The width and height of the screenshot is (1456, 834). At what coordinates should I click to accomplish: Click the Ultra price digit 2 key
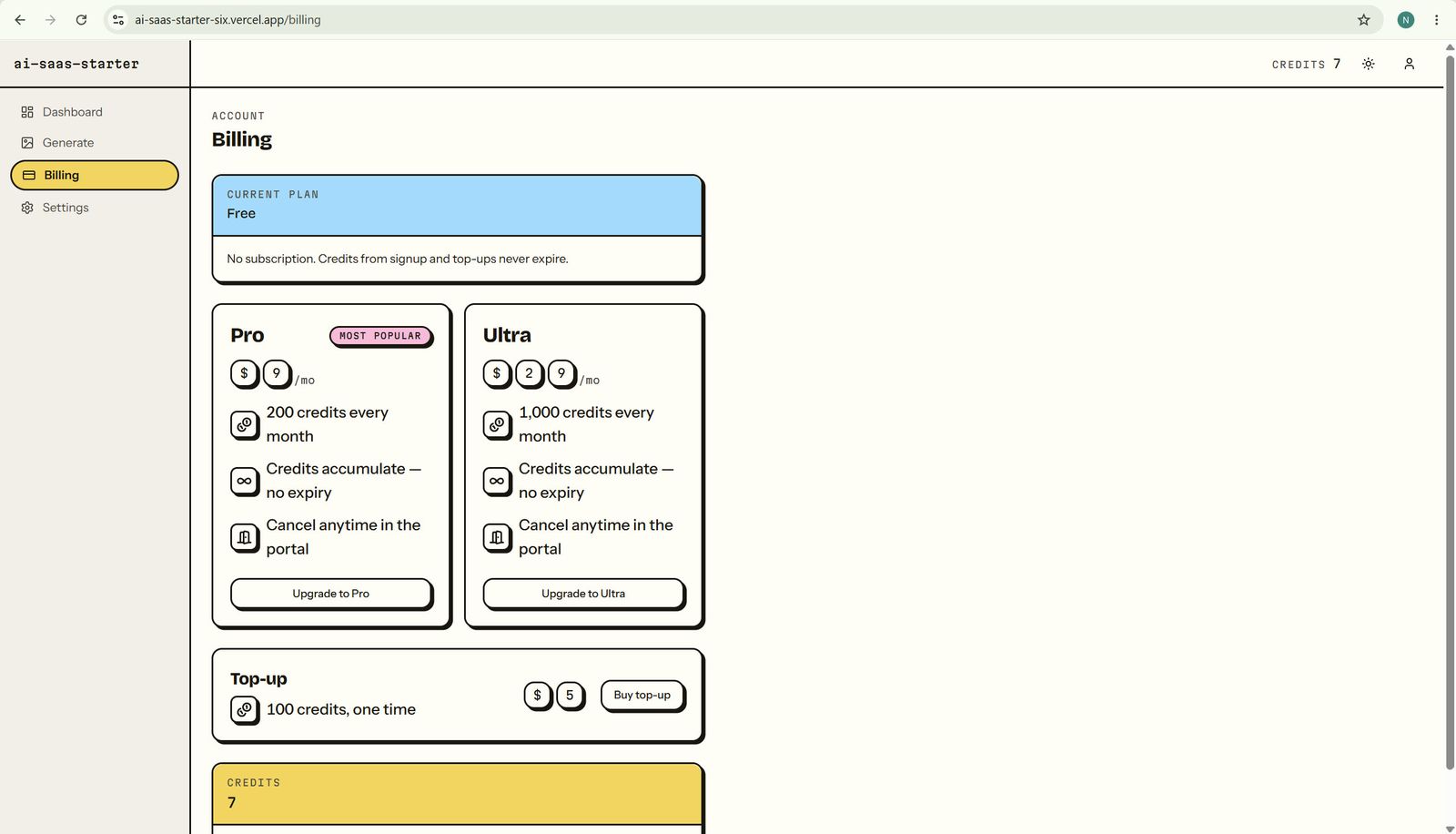pyautogui.click(x=530, y=373)
